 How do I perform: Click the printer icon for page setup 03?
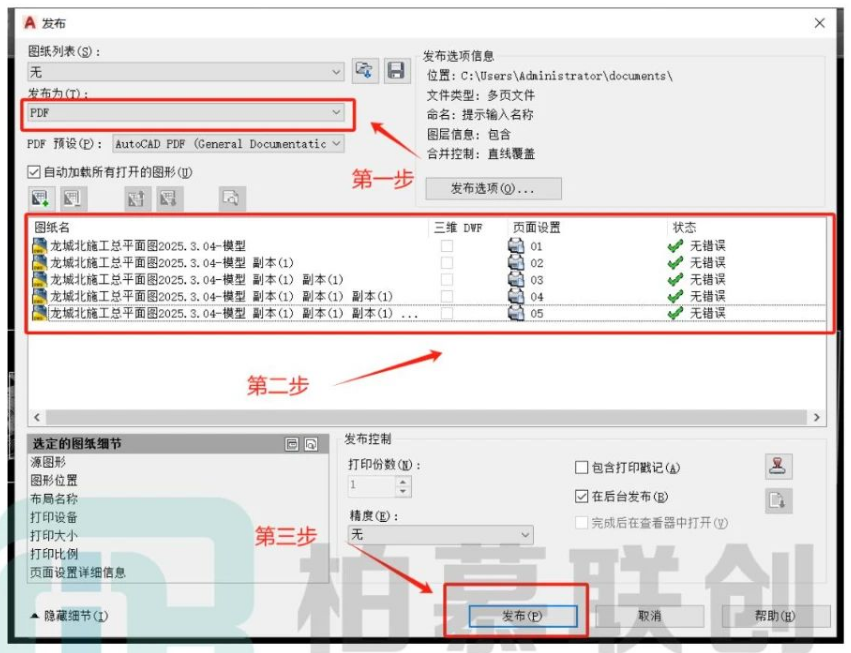click(x=516, y=280)
